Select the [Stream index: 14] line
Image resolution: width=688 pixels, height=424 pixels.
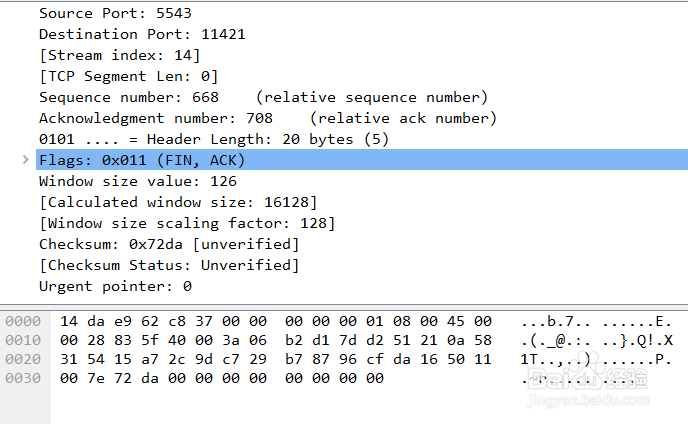(x=120, y=55)
